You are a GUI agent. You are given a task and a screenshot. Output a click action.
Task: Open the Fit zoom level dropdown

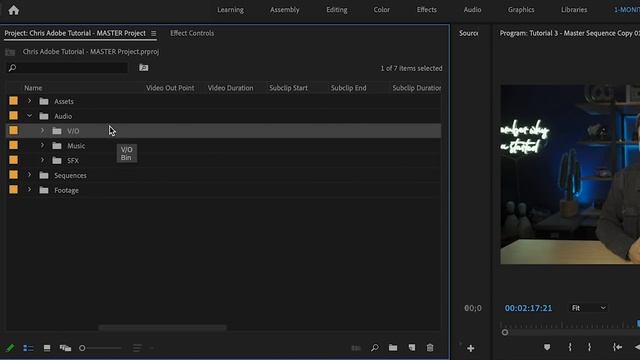(x=588, y=308)
